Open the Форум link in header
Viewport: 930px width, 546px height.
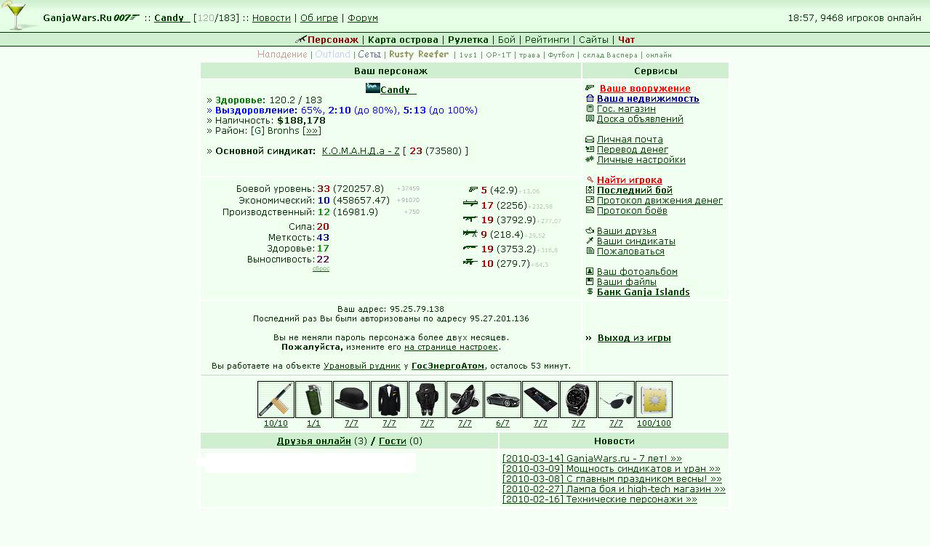pyautogui.click(x=362, y=18)
